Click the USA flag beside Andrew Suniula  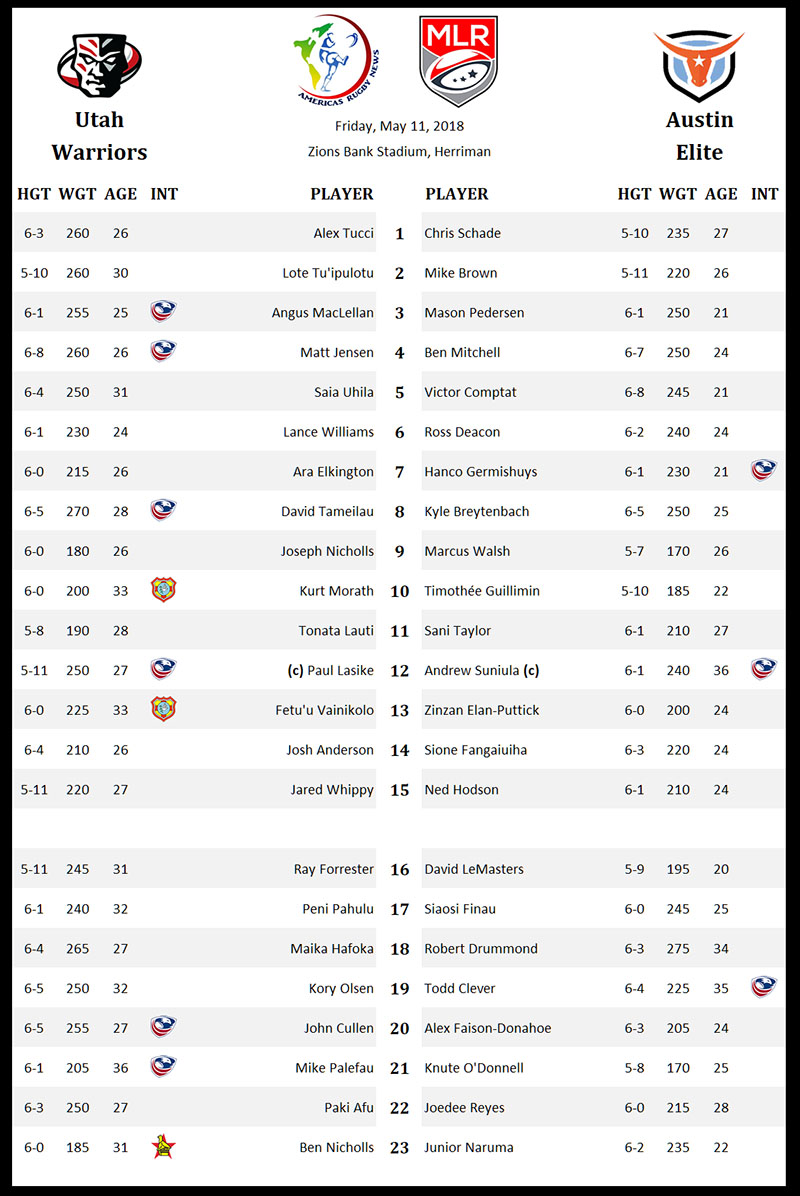[x=764, y=670]
